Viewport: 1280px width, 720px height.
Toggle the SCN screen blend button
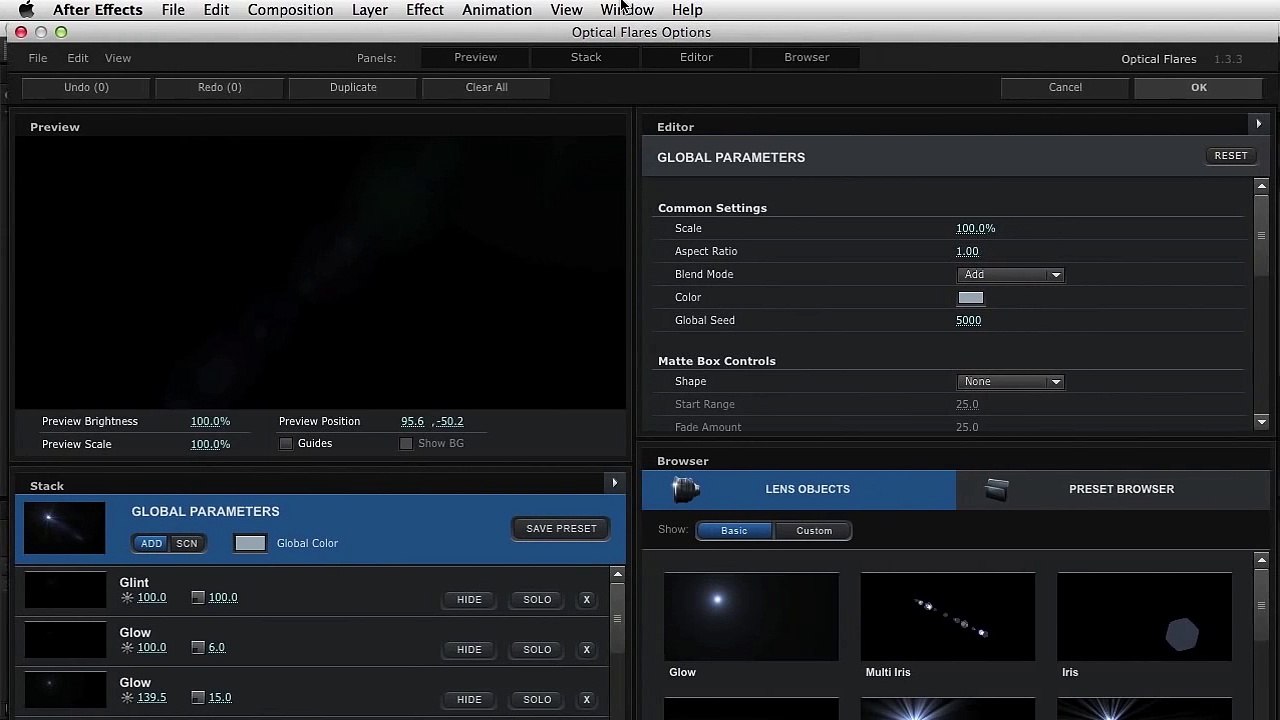coord(187,543)
